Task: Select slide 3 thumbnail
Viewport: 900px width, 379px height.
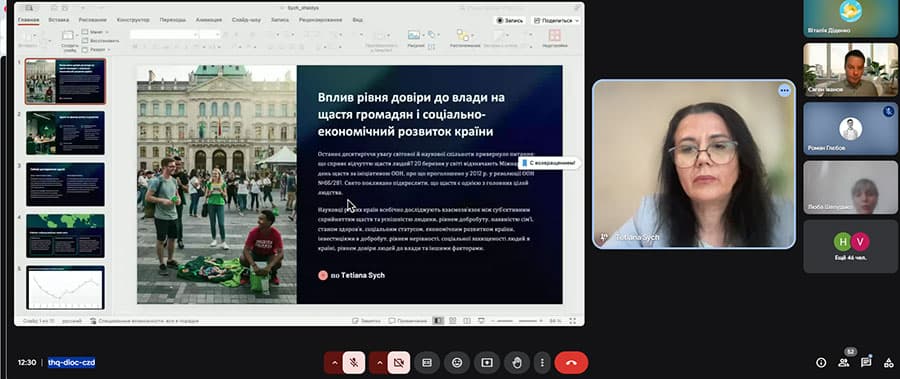Action: [65, 184]
